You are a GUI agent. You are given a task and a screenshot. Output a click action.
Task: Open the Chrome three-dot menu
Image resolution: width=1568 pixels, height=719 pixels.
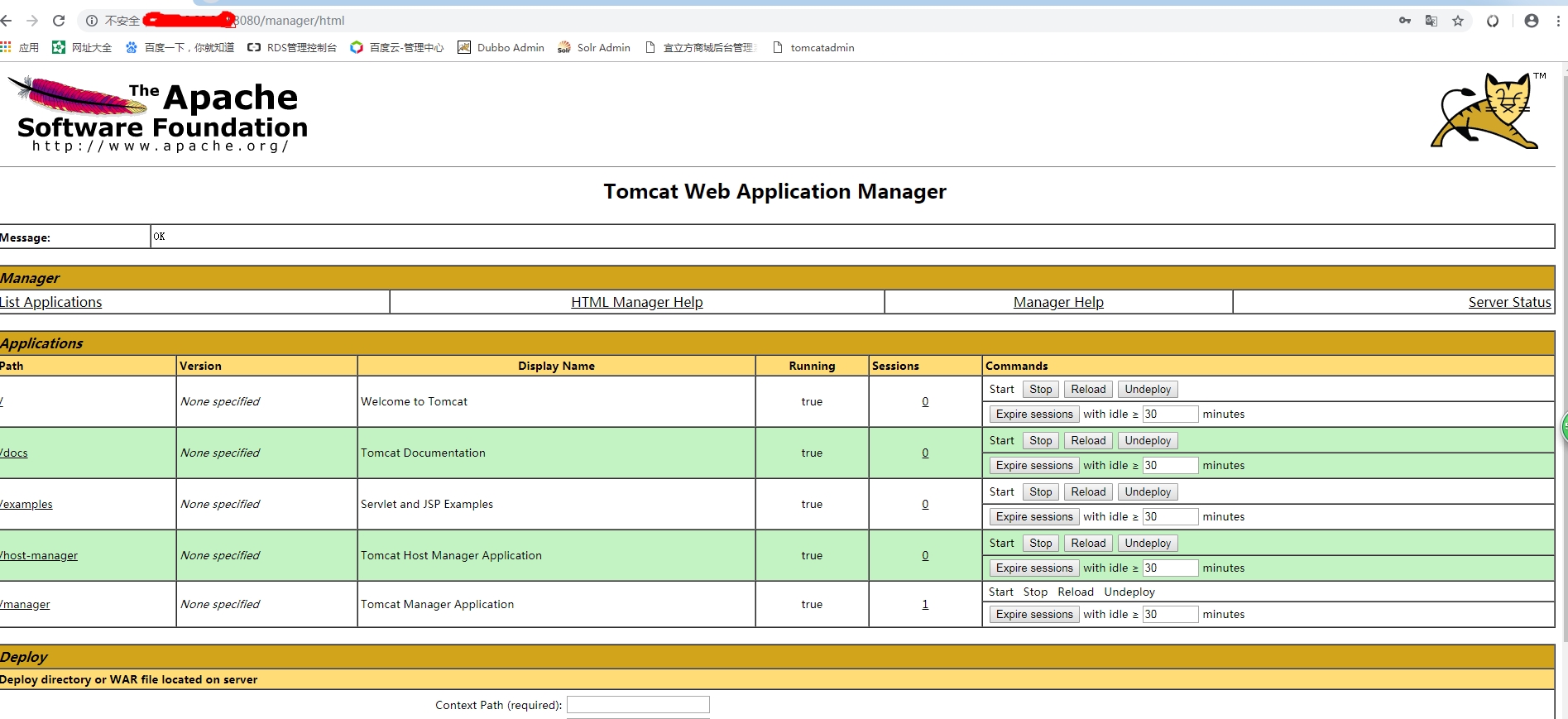click(1559, 21)
